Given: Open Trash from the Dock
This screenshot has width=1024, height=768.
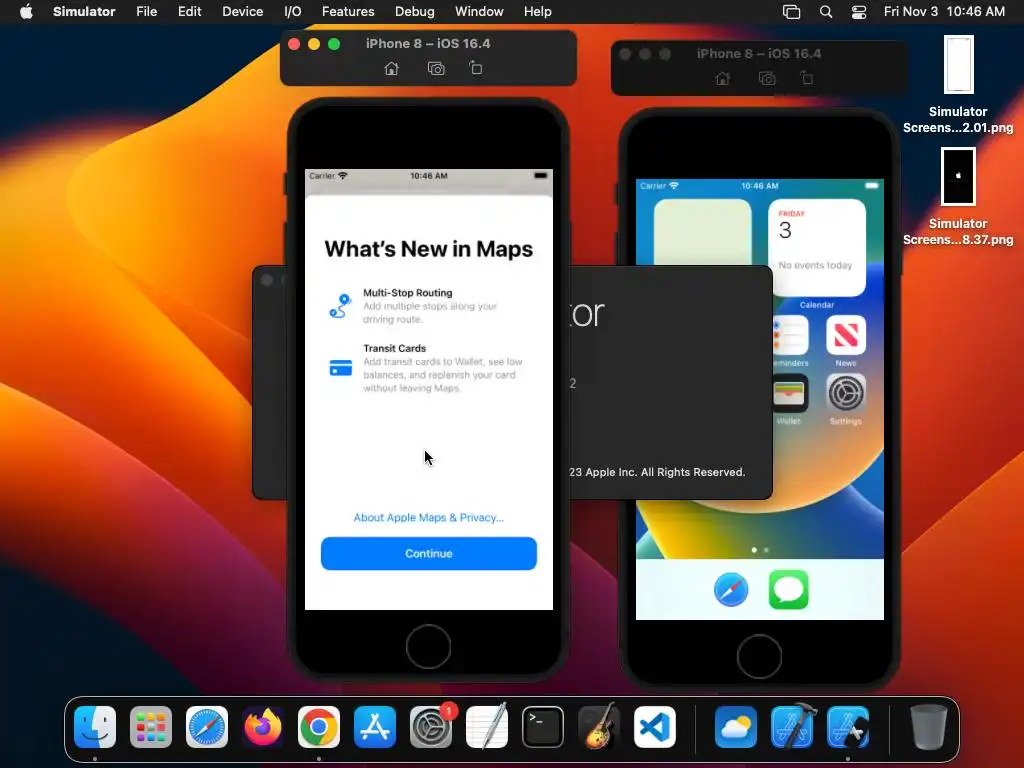Looking at the screenshot, I should coord(929,727).
